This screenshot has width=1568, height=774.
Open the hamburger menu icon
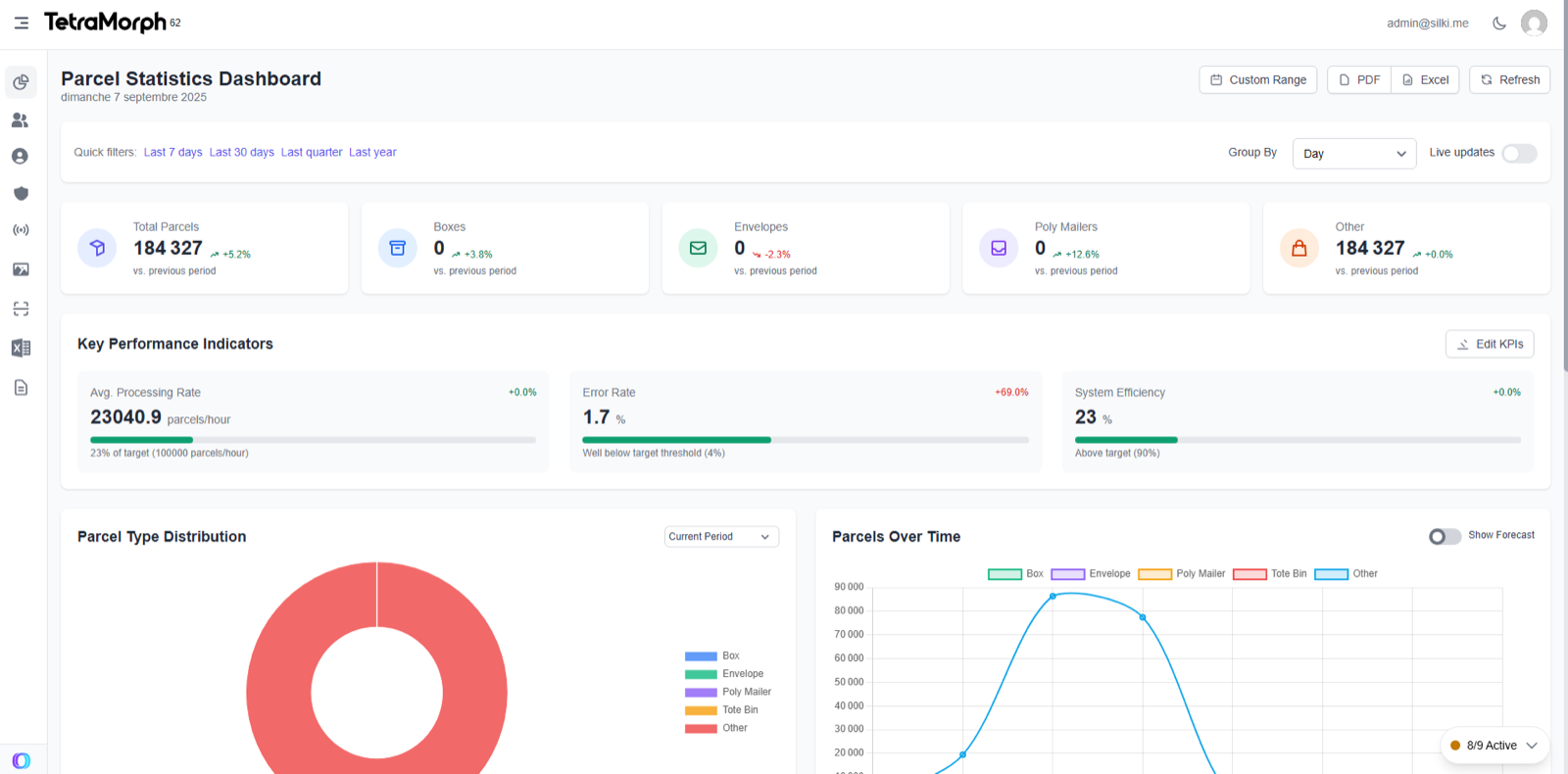(21, 23)
